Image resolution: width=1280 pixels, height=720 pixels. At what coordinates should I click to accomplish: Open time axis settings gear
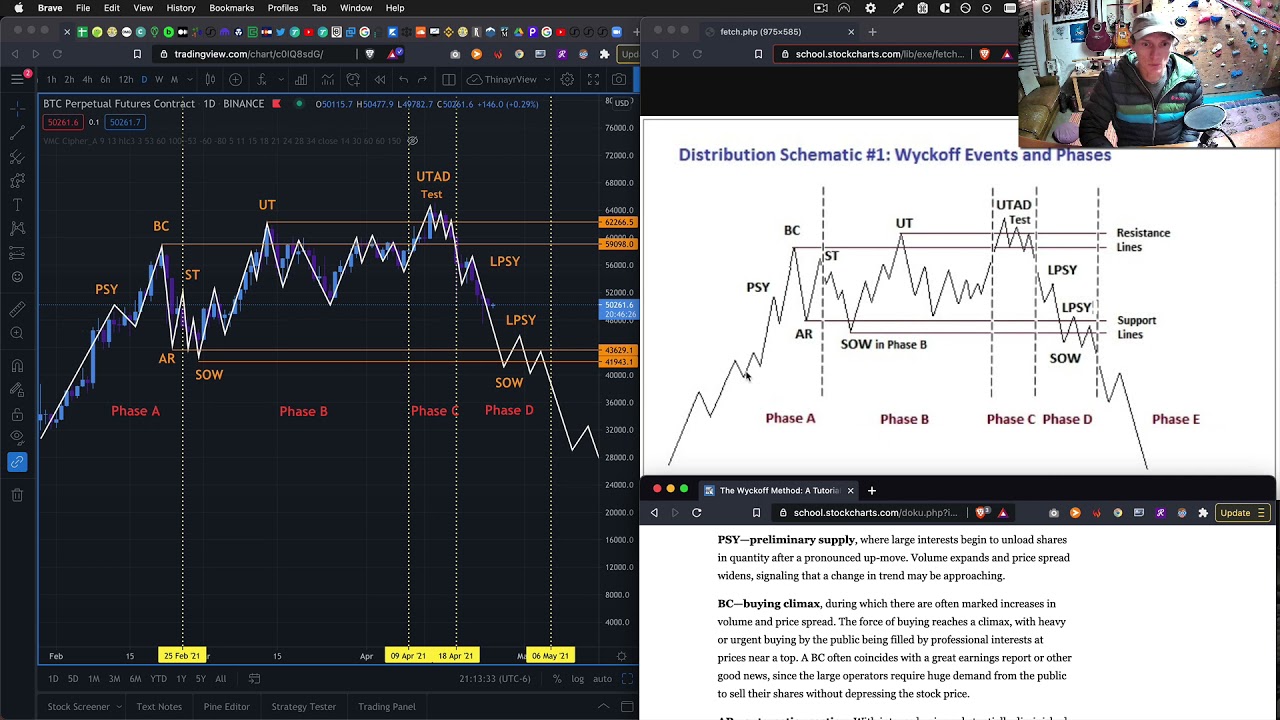coord(621,656)
